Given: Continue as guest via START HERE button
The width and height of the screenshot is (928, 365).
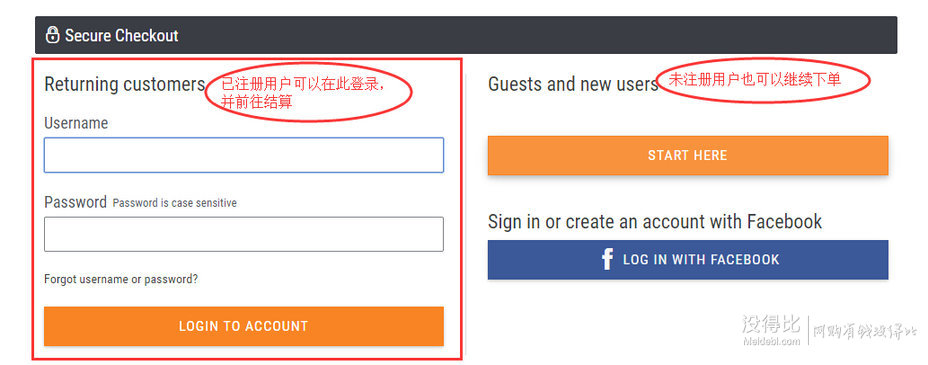Looking at the screenshot, I should 688,156.
